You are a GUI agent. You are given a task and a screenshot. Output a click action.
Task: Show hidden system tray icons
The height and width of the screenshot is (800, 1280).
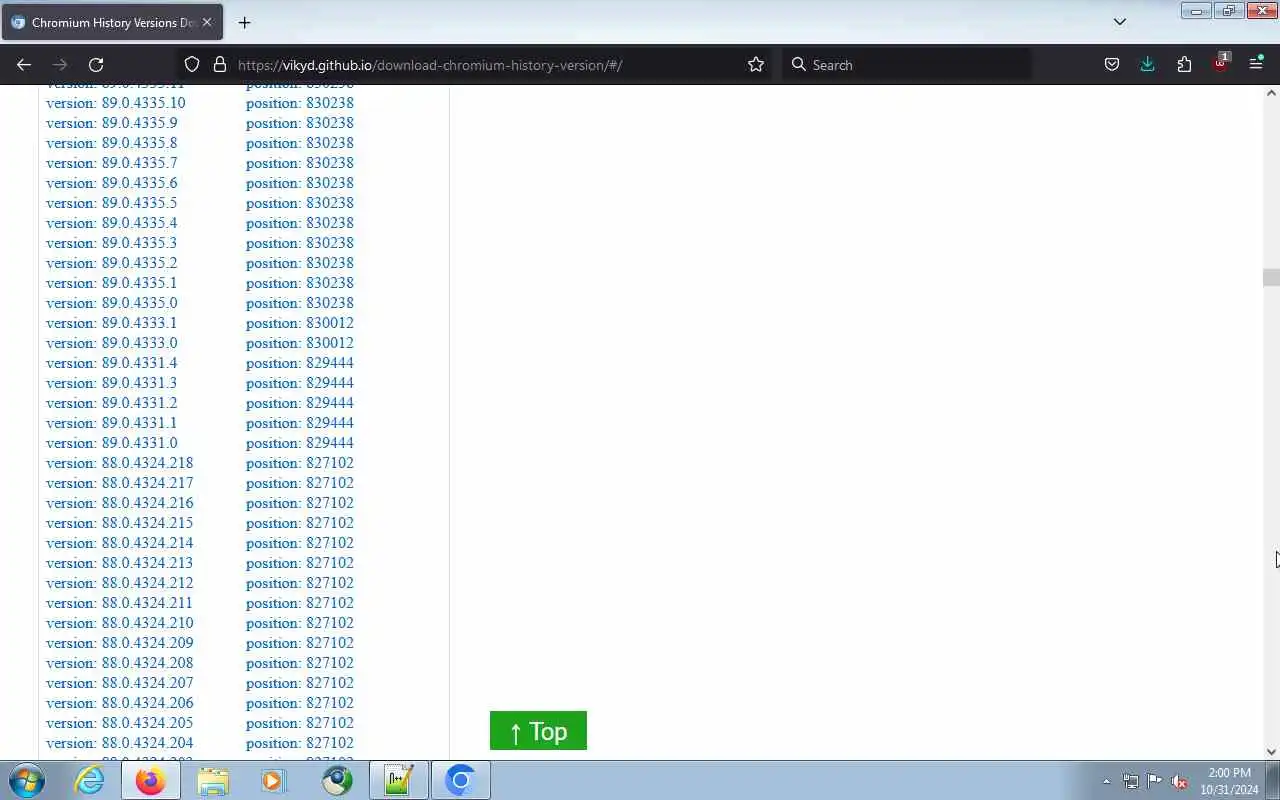(1106, 781)
